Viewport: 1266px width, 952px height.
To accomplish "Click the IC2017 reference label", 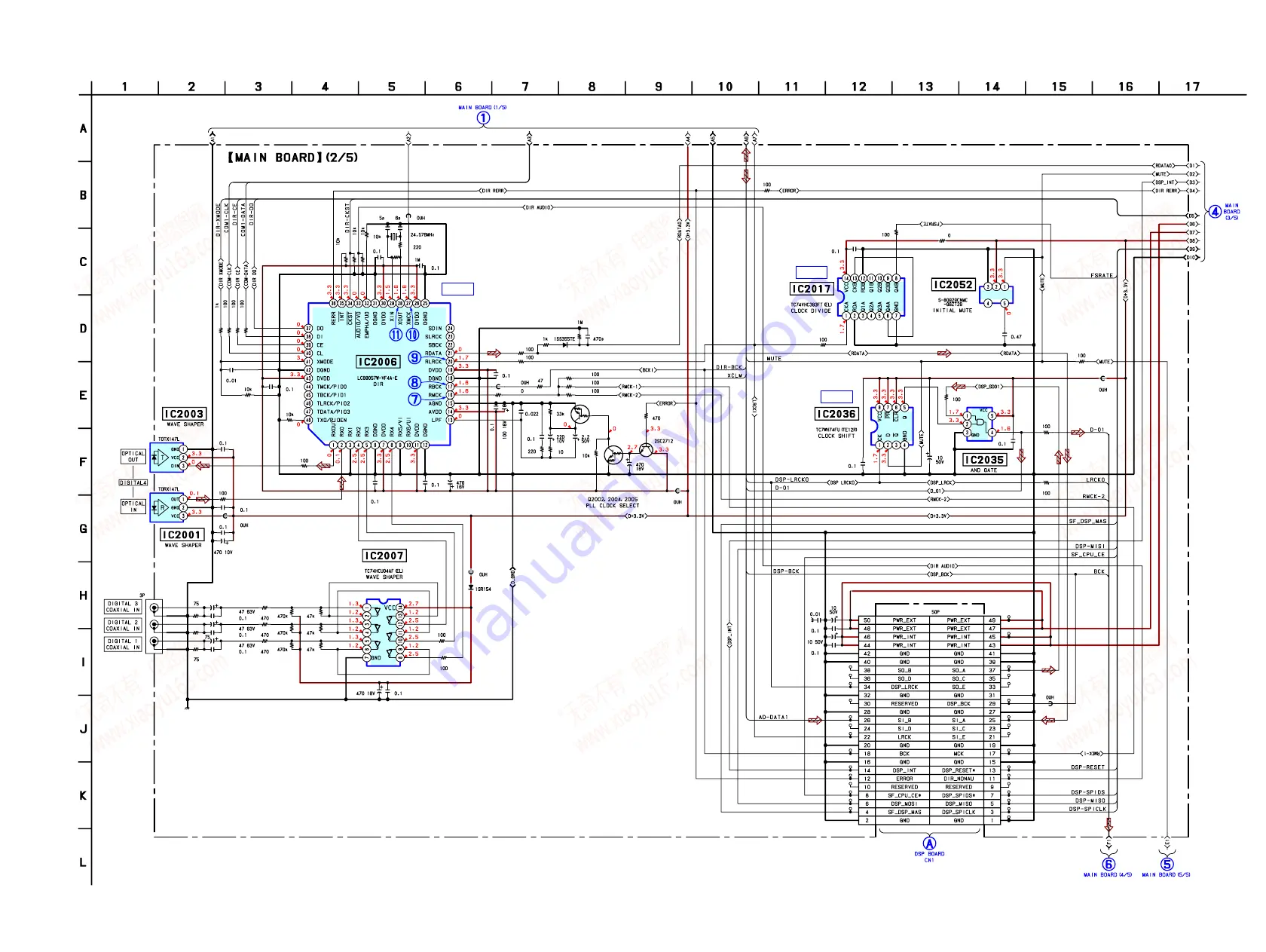I will coord(811,289).
